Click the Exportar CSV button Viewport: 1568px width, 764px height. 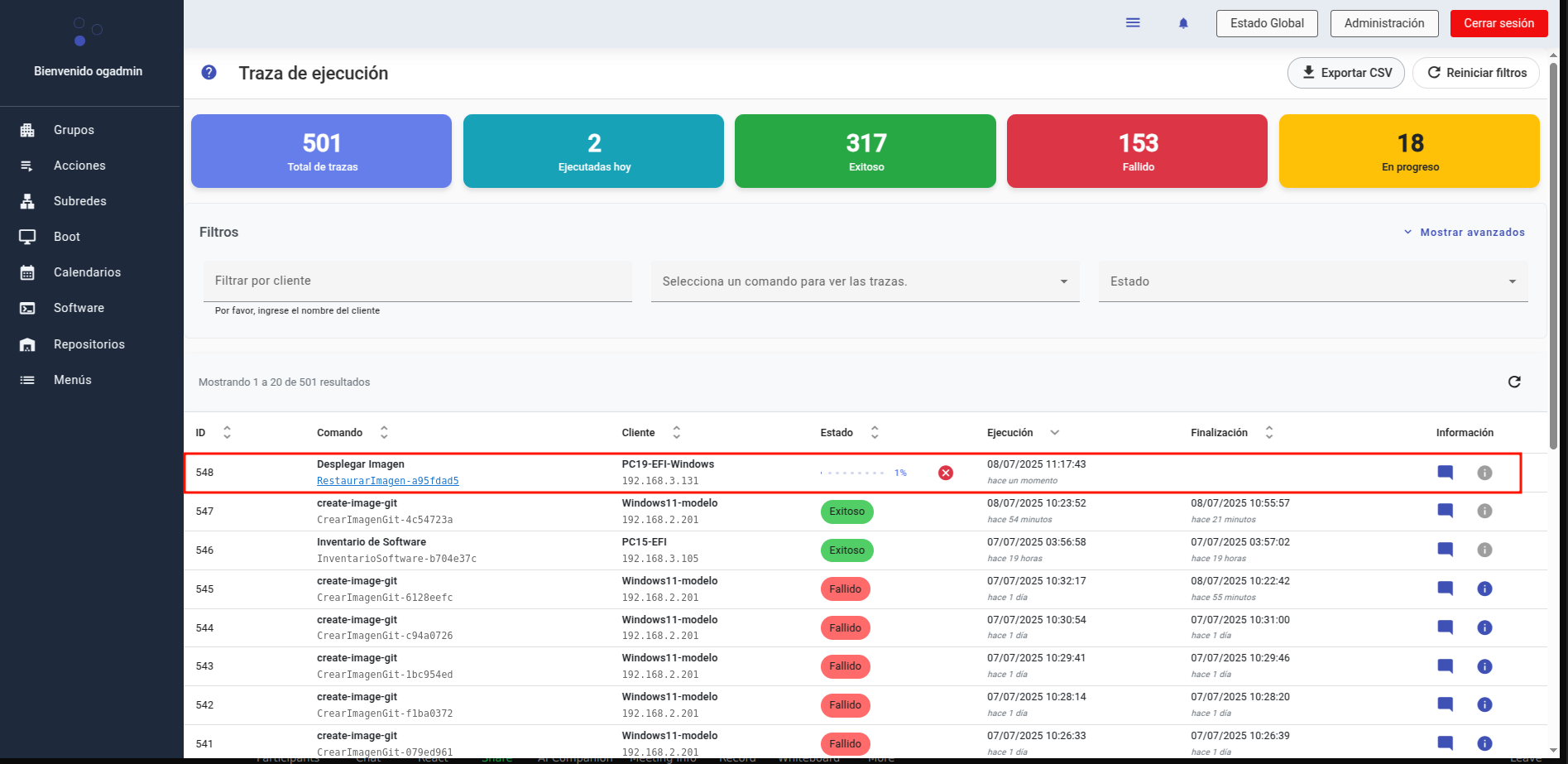pos(1345,73)
